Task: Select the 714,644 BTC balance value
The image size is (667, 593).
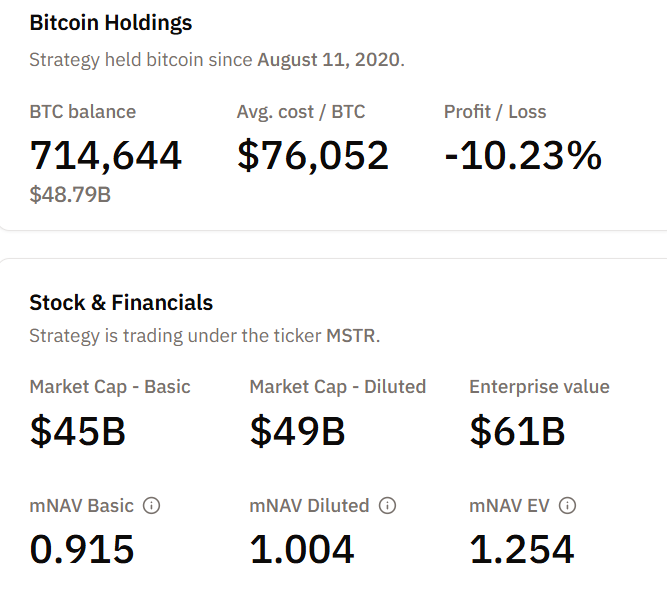Action: 106,155
